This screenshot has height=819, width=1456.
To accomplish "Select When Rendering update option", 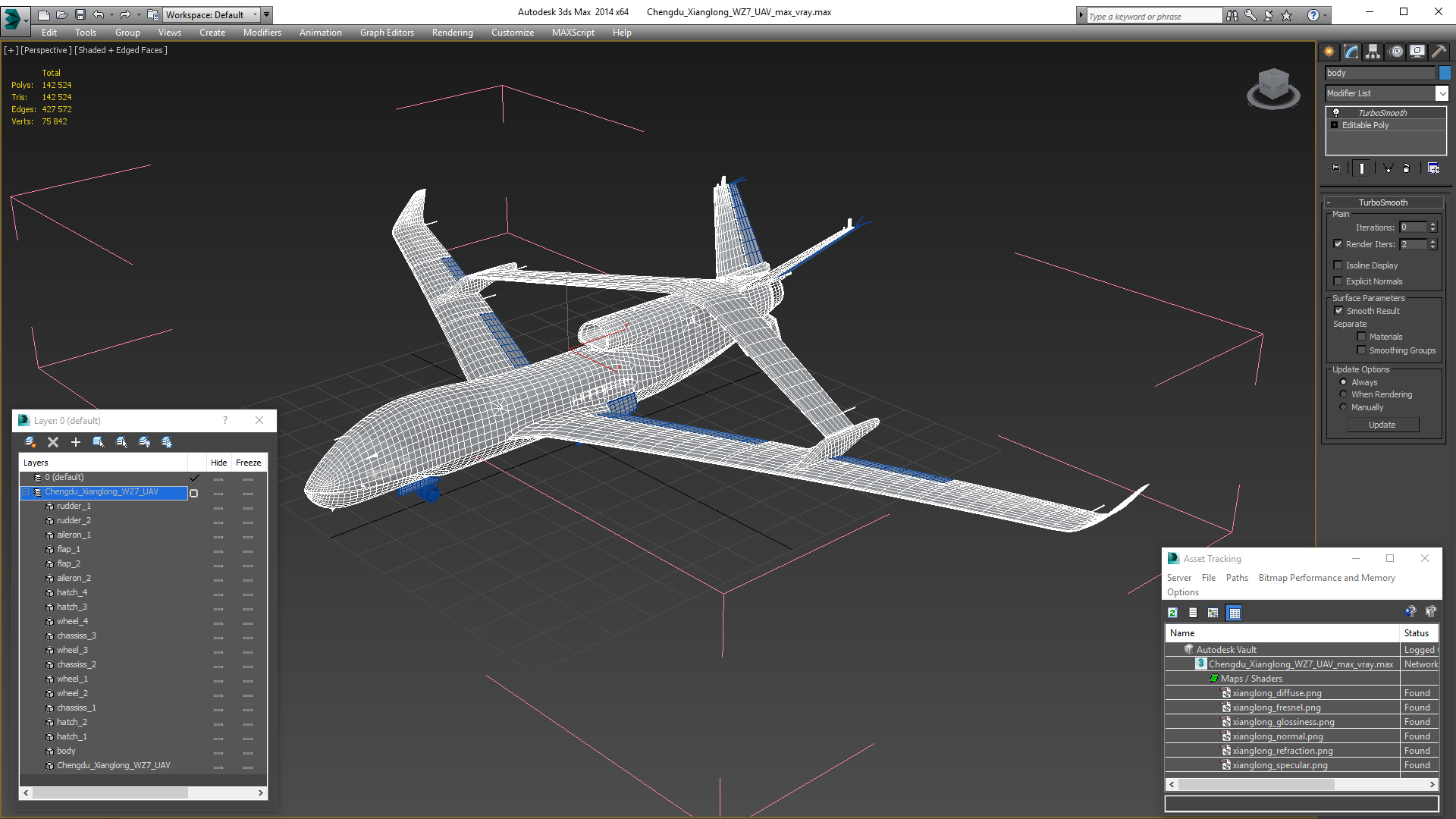I will point(1344,394).
